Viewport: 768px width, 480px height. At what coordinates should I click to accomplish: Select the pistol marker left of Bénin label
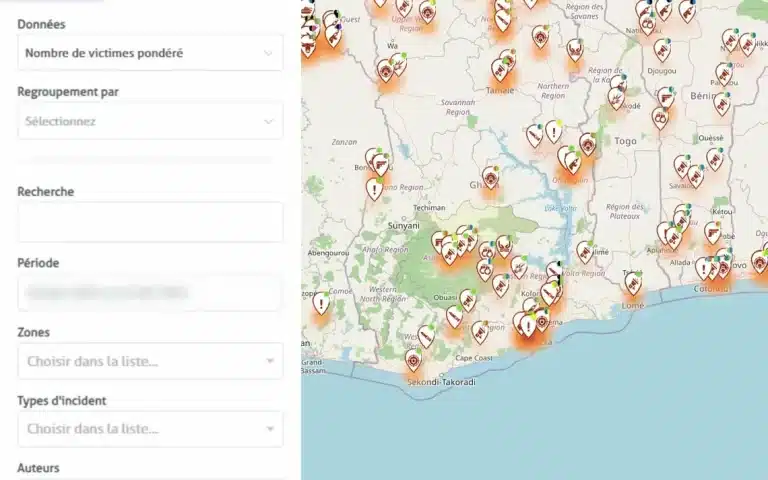click(666, 98)
